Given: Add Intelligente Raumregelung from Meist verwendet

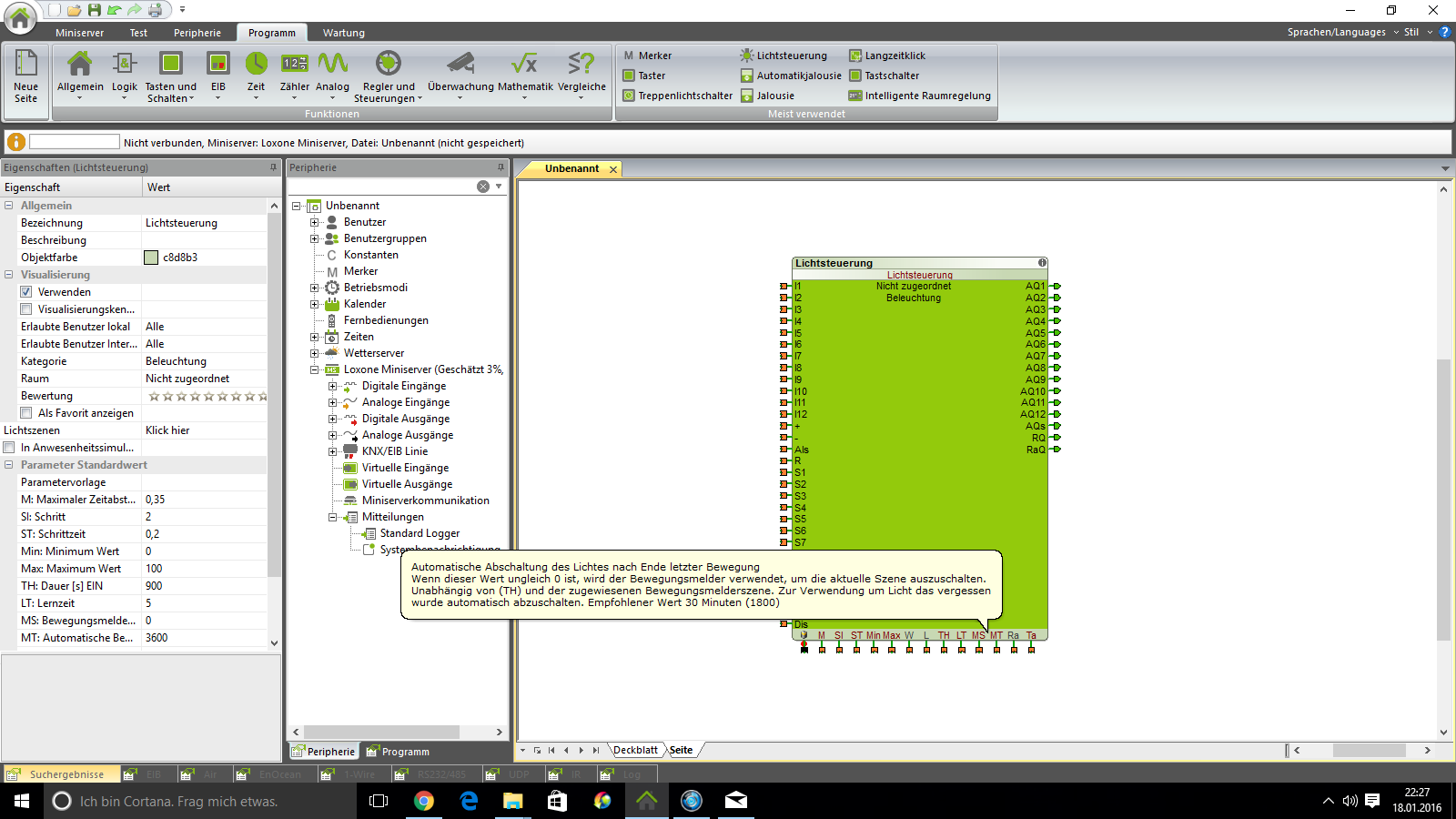Looking at the screenshot, I should tap(926, 96).
